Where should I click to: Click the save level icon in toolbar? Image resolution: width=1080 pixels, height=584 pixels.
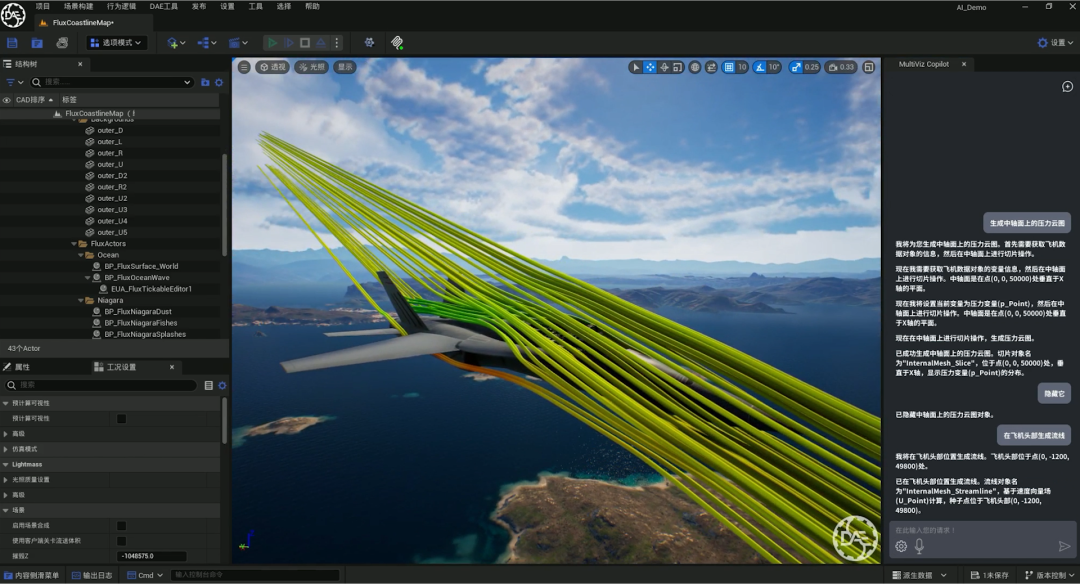(12, 43)
